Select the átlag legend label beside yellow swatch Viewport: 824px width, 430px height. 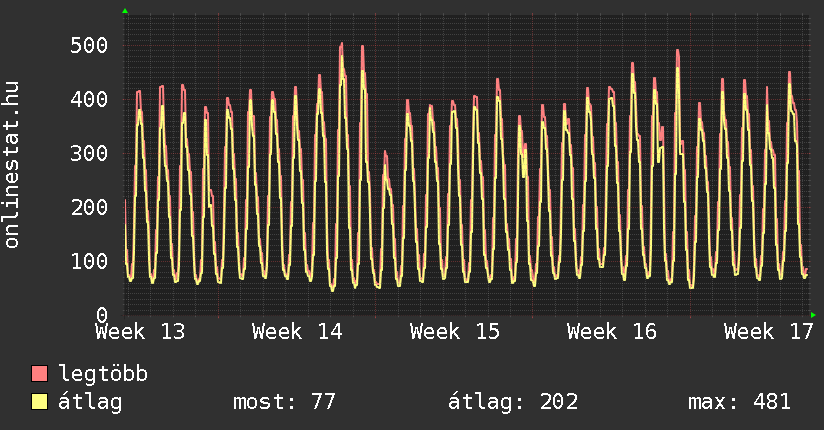90,402
